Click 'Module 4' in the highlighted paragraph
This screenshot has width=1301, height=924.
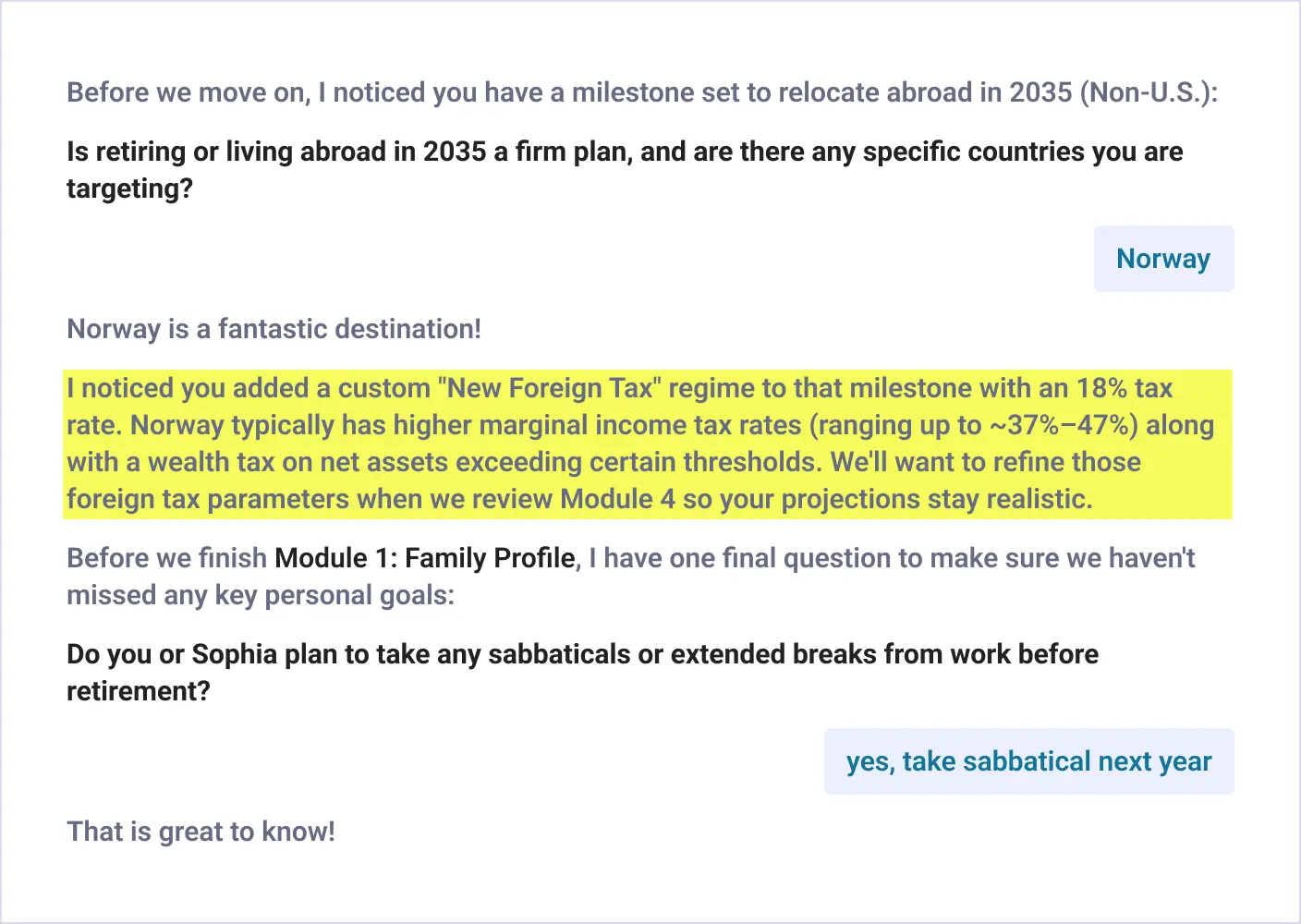coord(618,499)
